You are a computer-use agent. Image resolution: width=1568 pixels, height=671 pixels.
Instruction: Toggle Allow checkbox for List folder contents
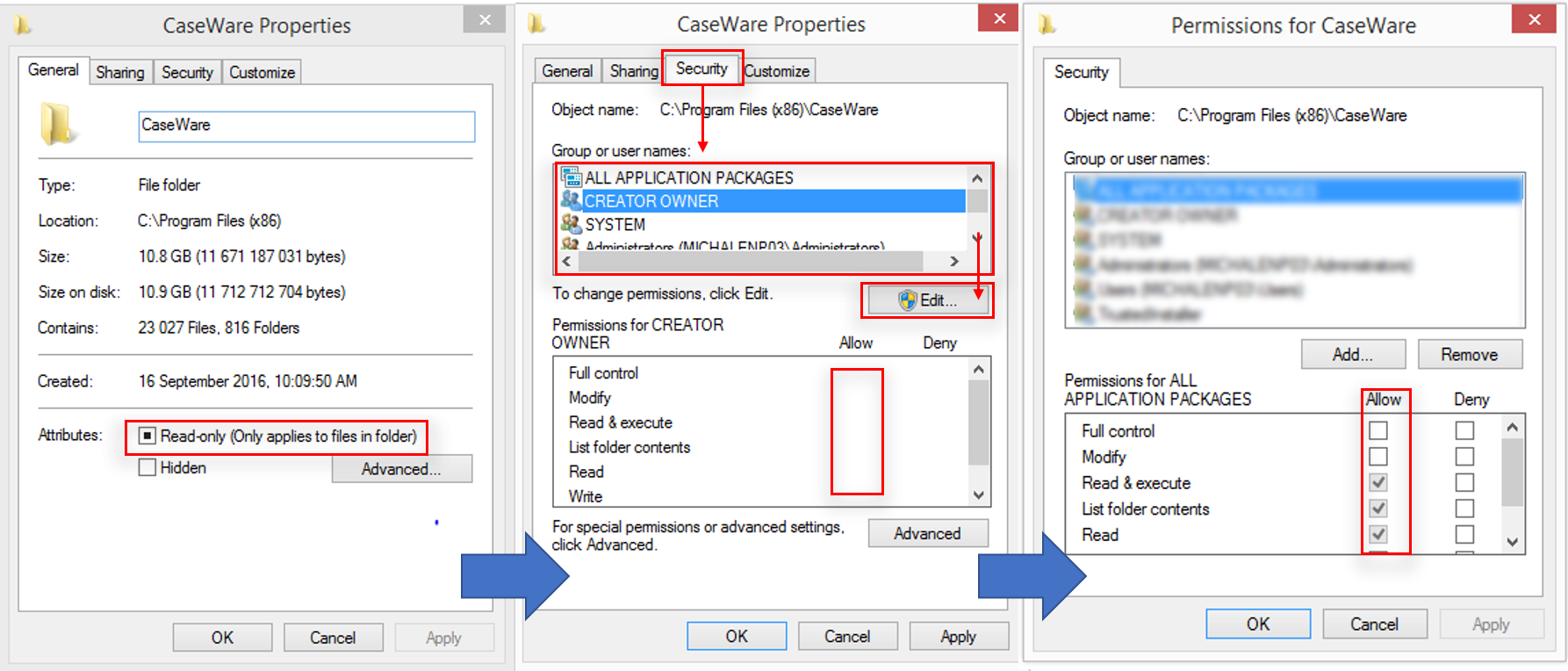point(1378,509)
